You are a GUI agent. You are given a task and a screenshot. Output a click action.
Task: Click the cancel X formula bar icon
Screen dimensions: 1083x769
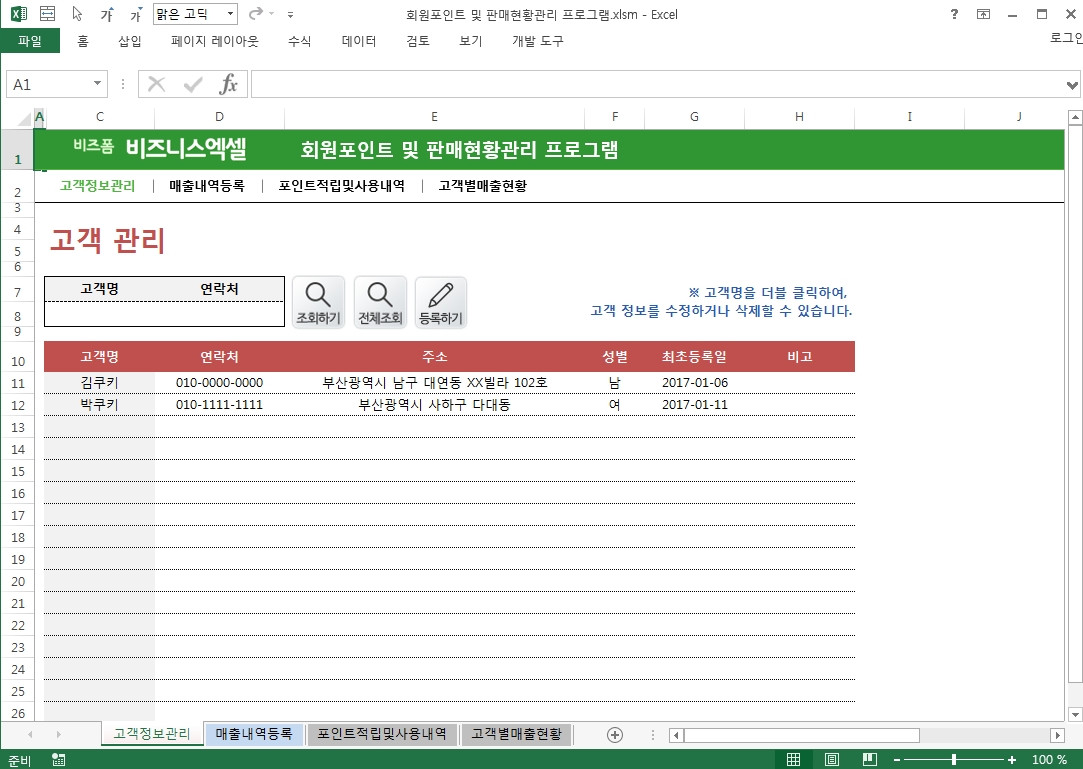[157, 84]
